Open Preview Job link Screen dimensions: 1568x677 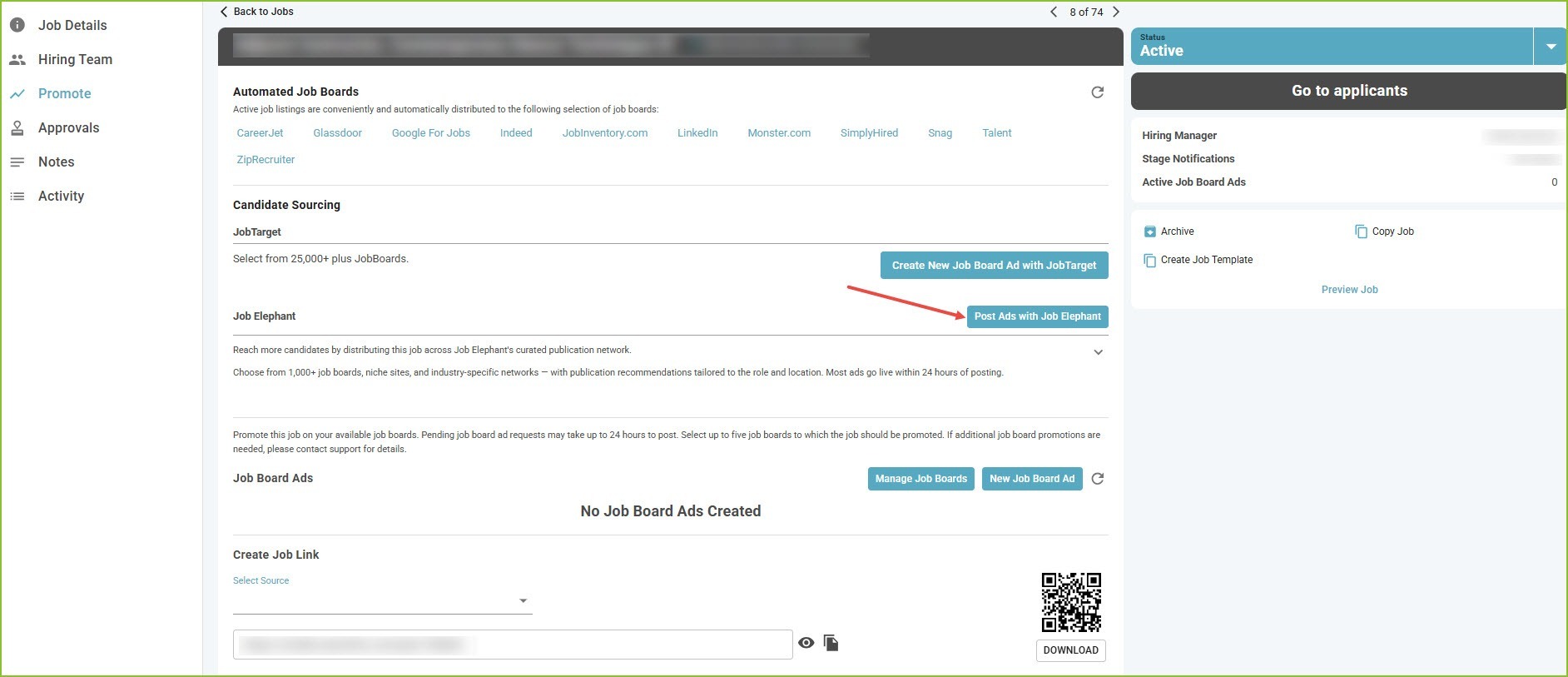pyautogui.click(x=1349, y=290)
